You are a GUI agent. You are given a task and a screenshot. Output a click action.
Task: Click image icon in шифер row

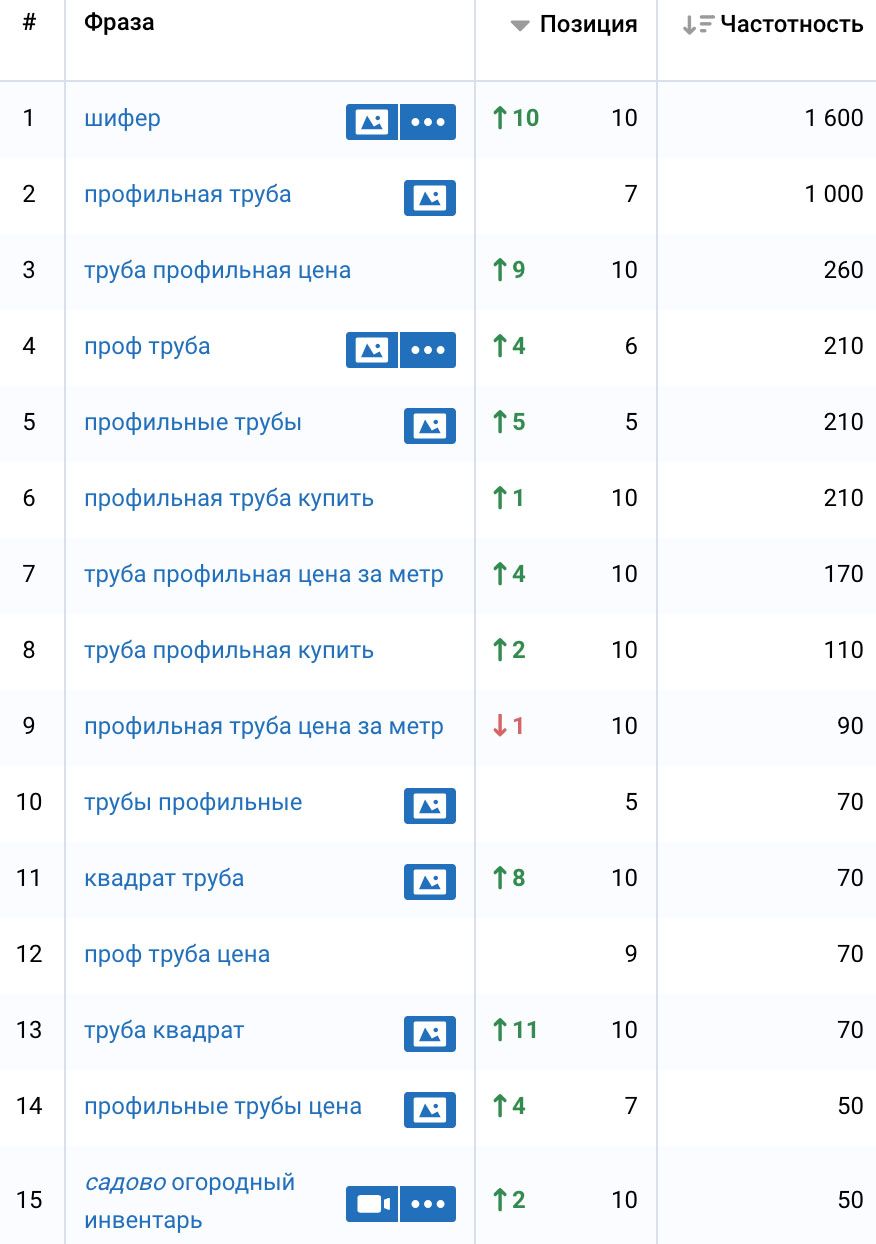tap(371, 121)
